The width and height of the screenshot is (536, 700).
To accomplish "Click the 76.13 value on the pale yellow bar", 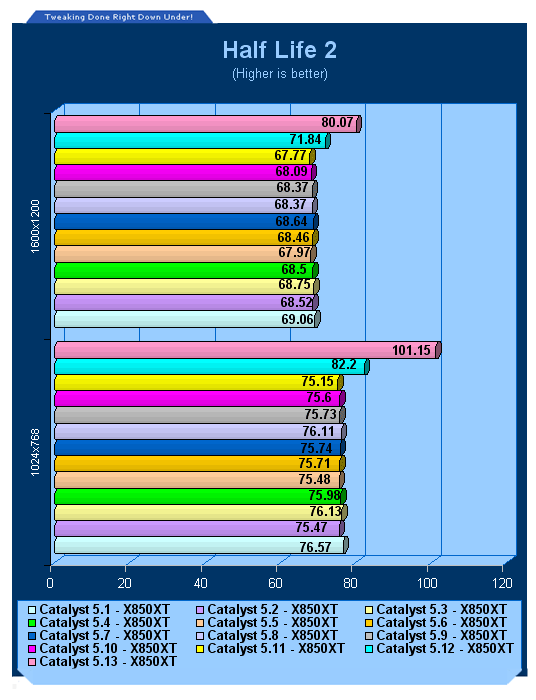I will [326, 512].
